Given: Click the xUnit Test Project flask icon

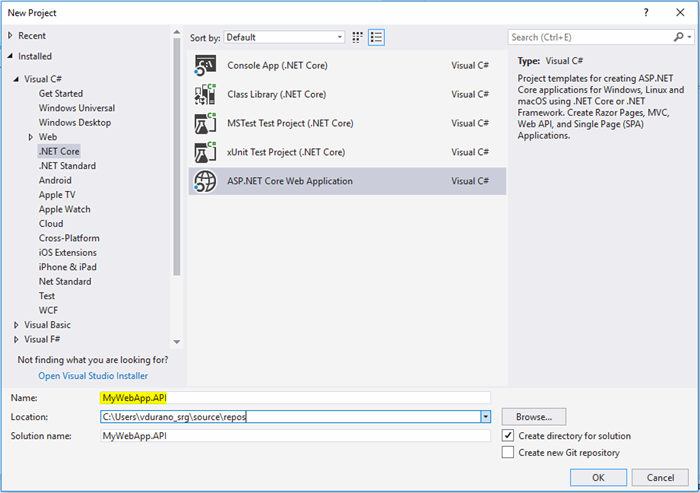Looking at the screenshot, I should coord(205,152).
